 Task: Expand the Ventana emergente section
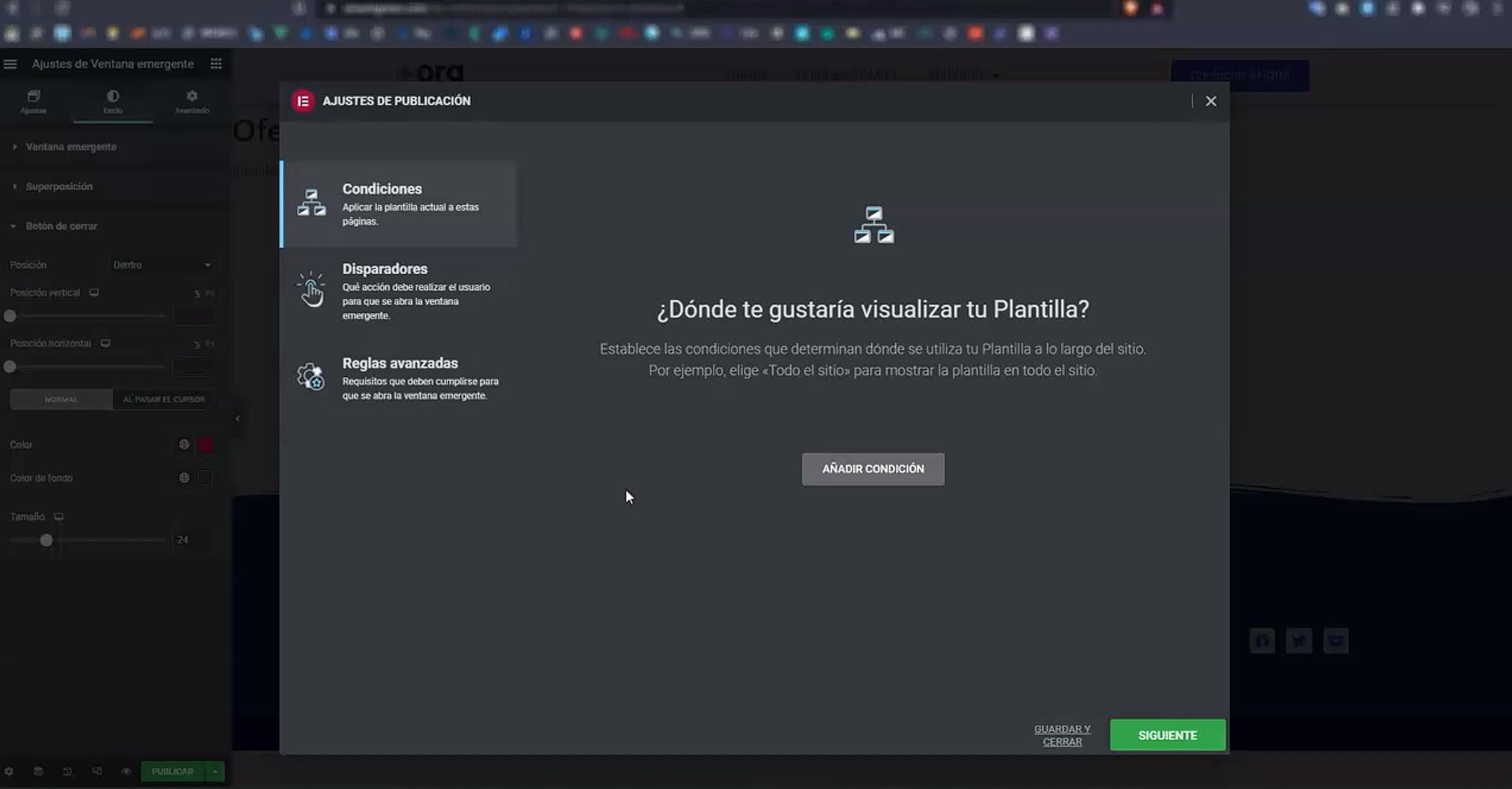[x=70, y=147]
